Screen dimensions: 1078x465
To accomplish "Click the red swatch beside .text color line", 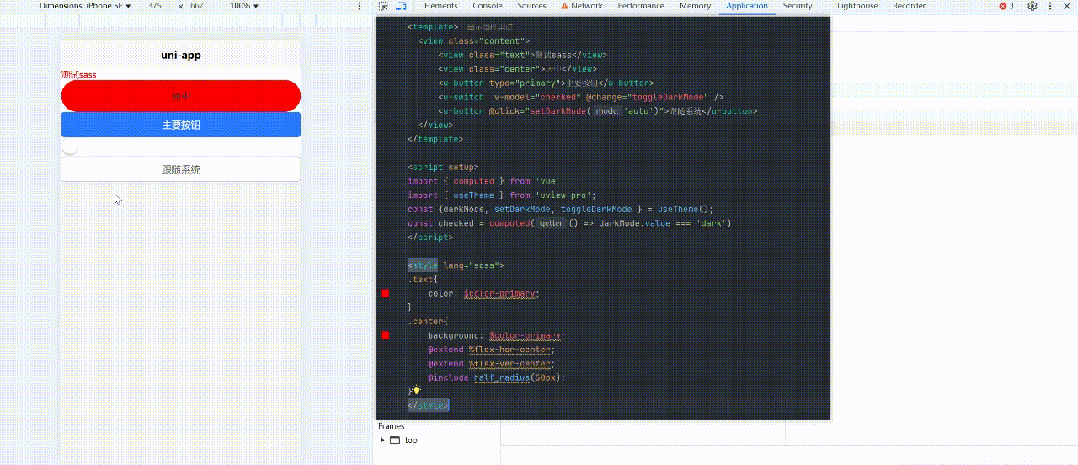I will coord(385,294).
